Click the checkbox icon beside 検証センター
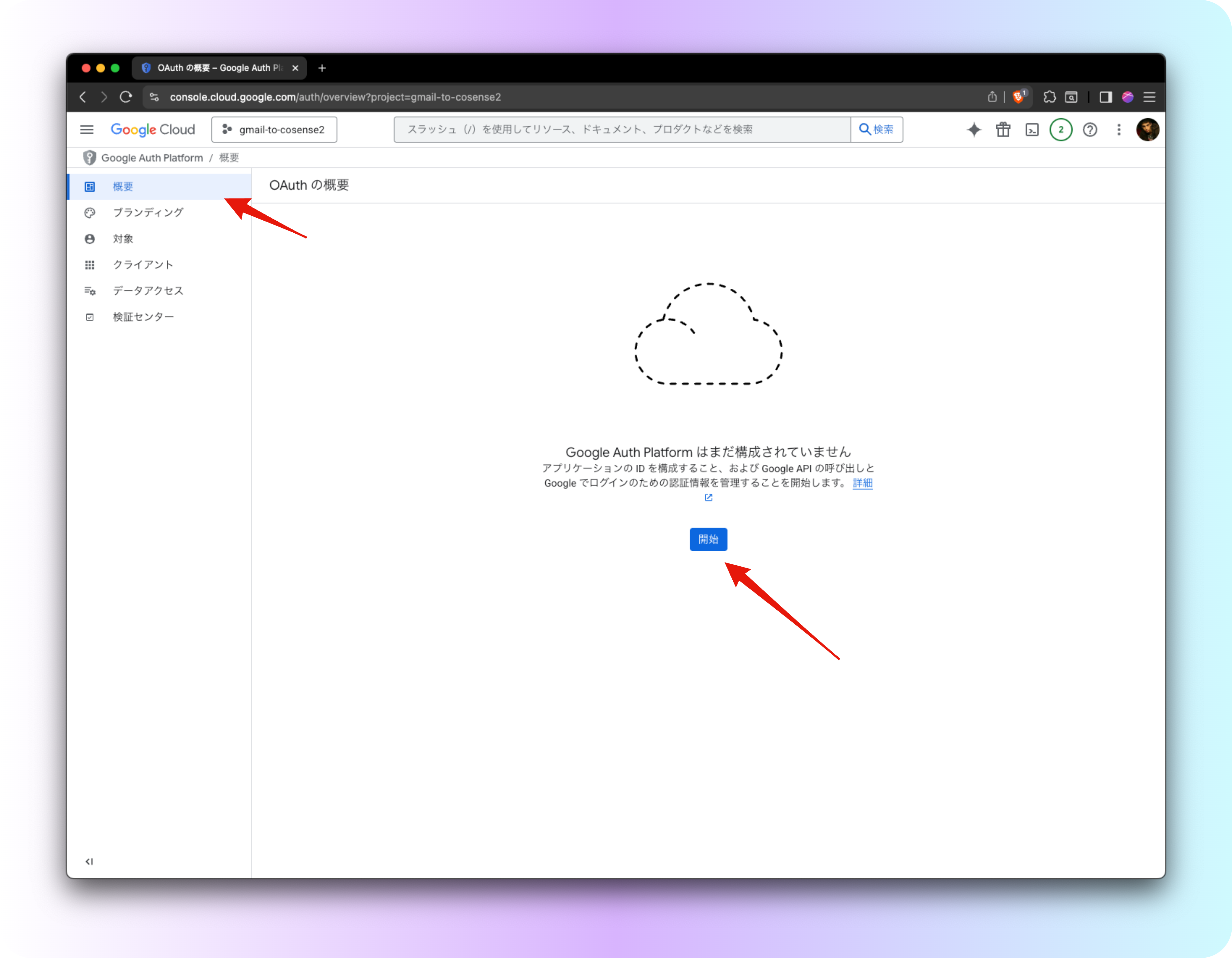Screen dimensions: 1232x958 (90, 317)
